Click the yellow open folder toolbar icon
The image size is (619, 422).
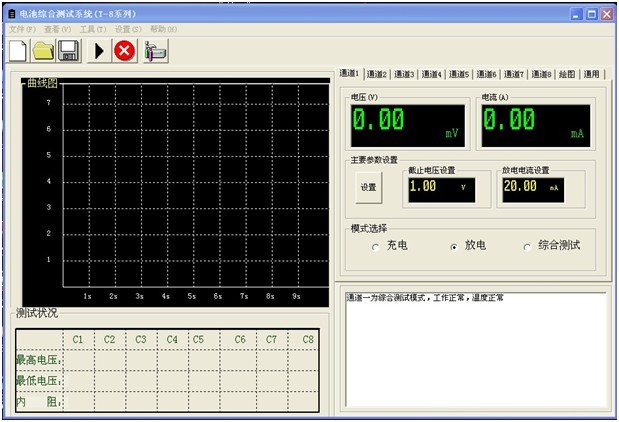tap(44, 51)
